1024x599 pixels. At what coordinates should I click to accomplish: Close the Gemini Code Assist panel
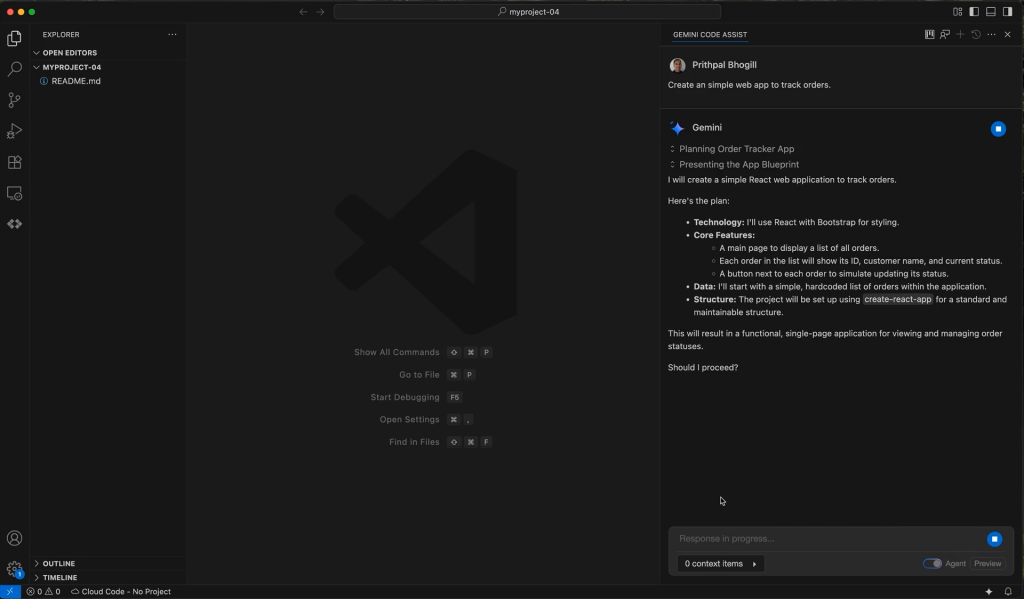[x=1008, y=35]
